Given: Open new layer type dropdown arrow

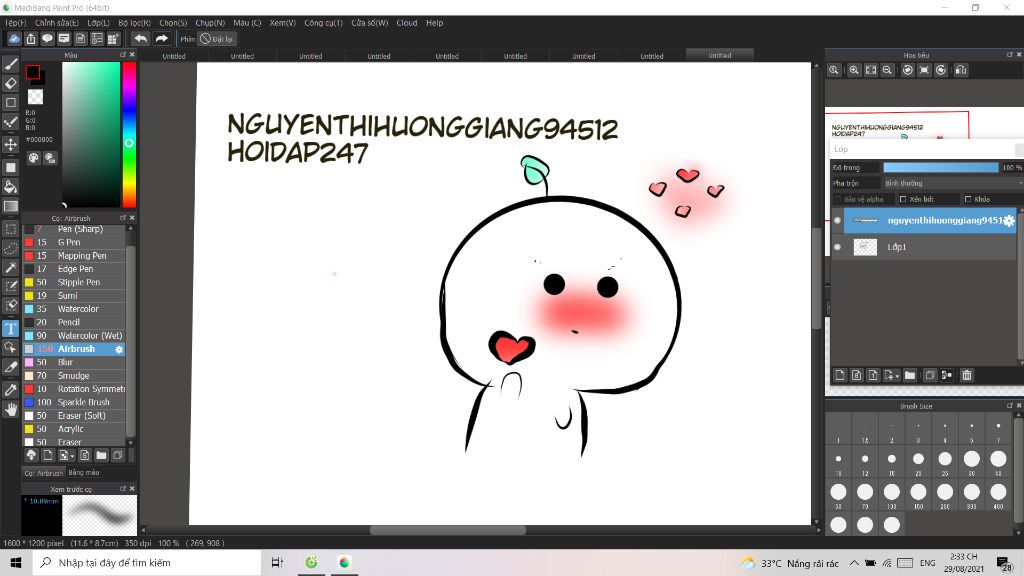Looking at the screenshot, I should (897, 376).
